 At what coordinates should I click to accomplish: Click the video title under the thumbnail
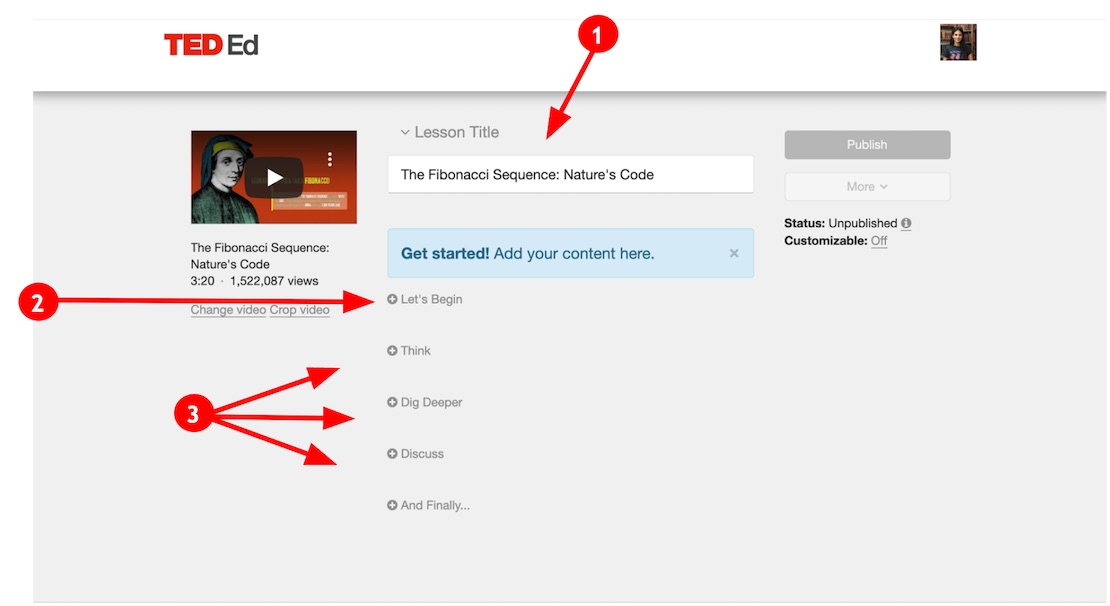pos(260,256)
